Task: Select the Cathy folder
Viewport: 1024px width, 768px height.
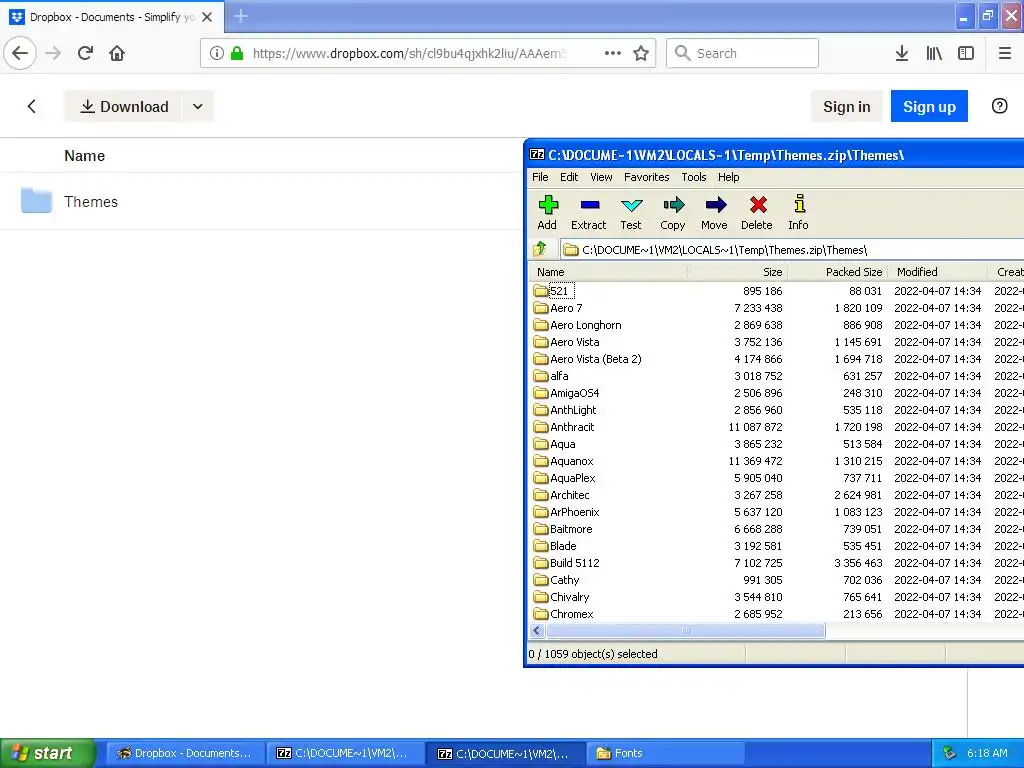Action: tap(564, 579)
